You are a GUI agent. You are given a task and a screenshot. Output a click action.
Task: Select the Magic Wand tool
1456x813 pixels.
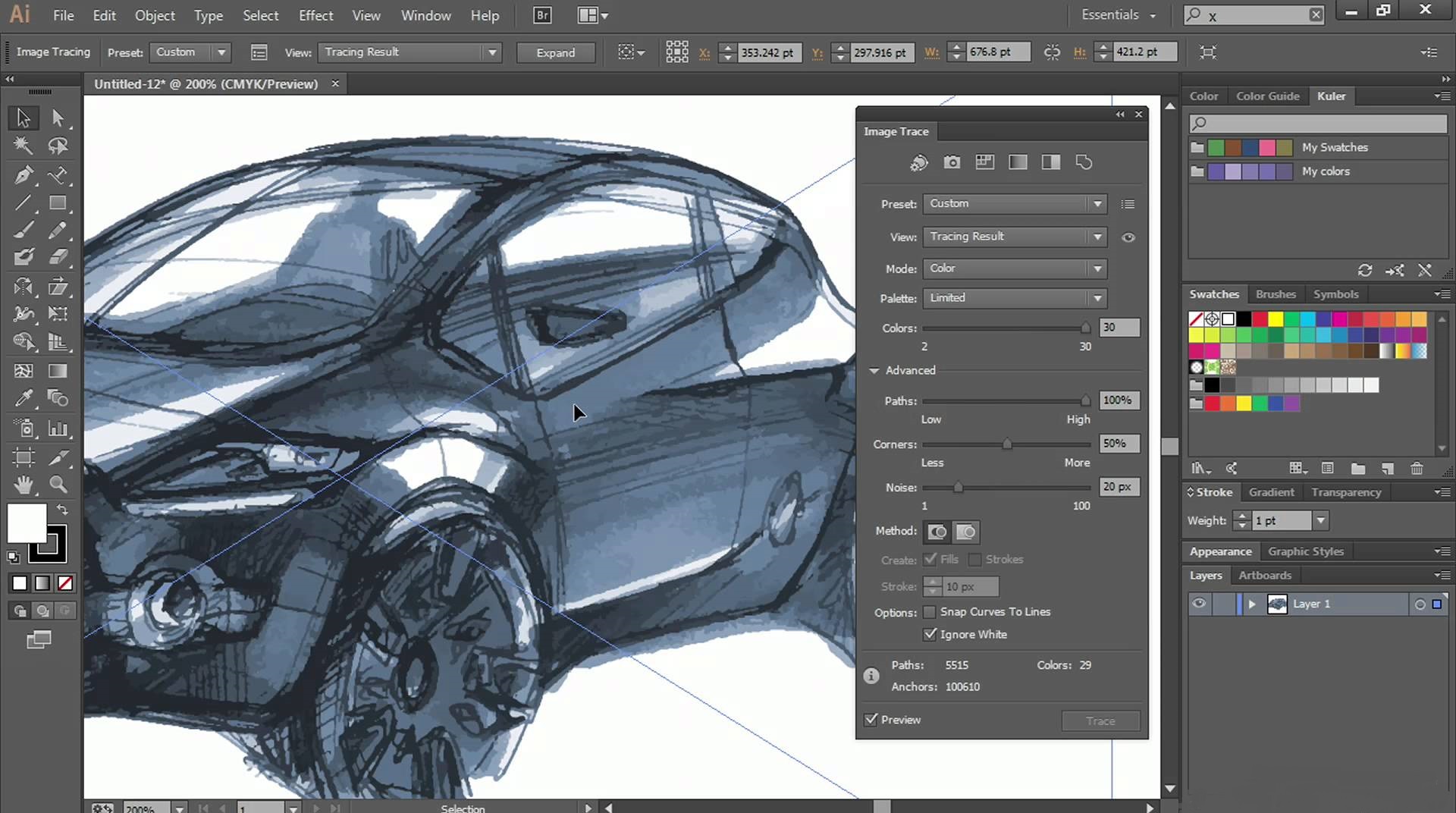[23, 146]
